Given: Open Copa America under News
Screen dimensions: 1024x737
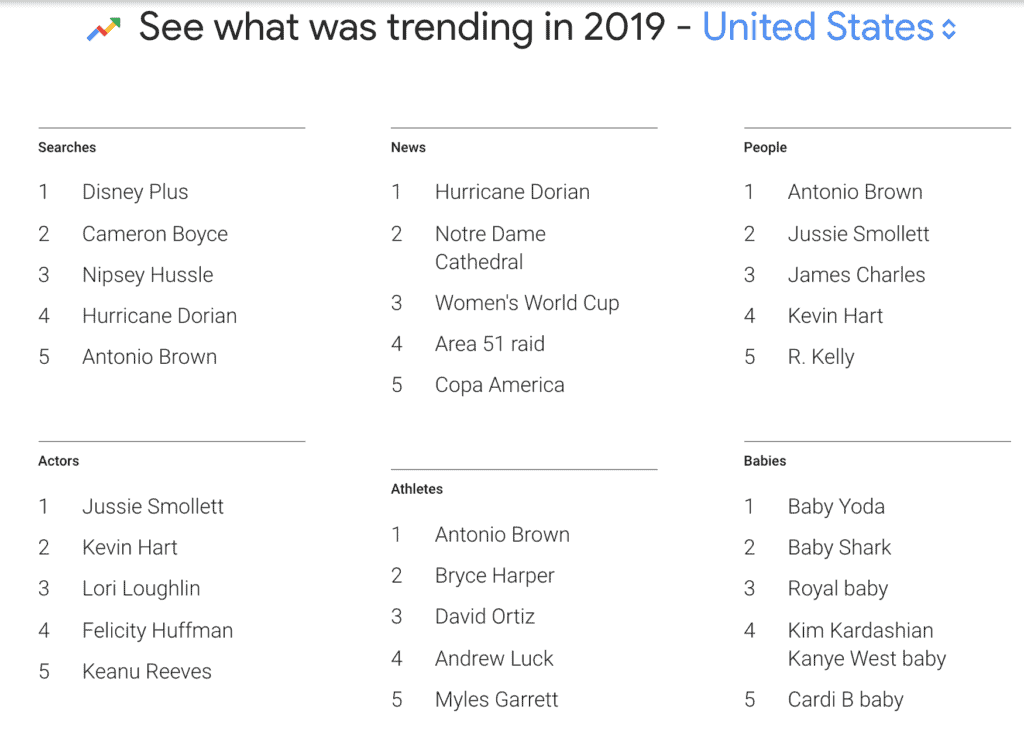Looking at the screenshot, I should click(x=500, y=385).
